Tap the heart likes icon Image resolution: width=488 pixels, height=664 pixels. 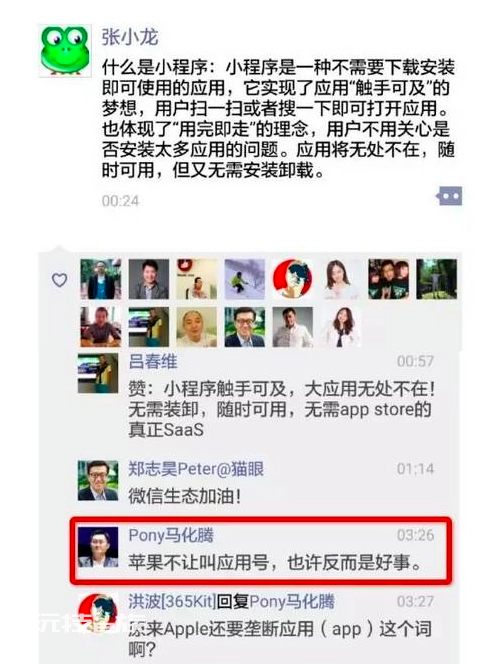tap(59, 280)
